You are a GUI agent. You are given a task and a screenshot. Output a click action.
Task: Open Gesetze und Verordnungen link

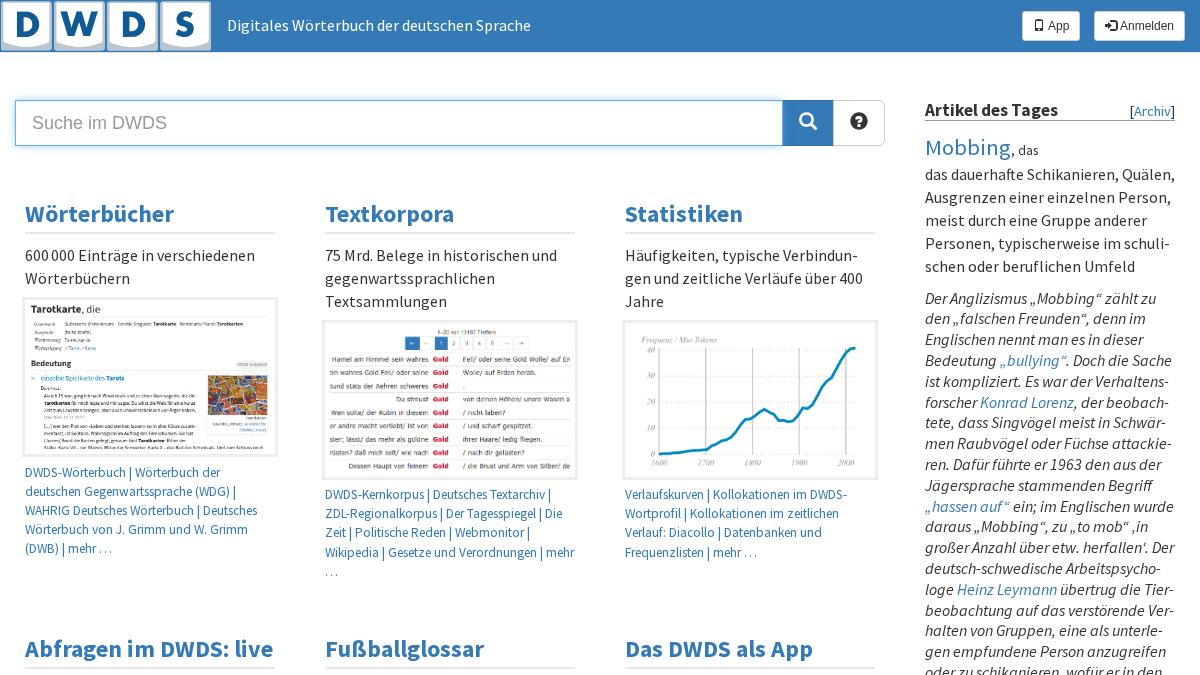coord(463,552)
